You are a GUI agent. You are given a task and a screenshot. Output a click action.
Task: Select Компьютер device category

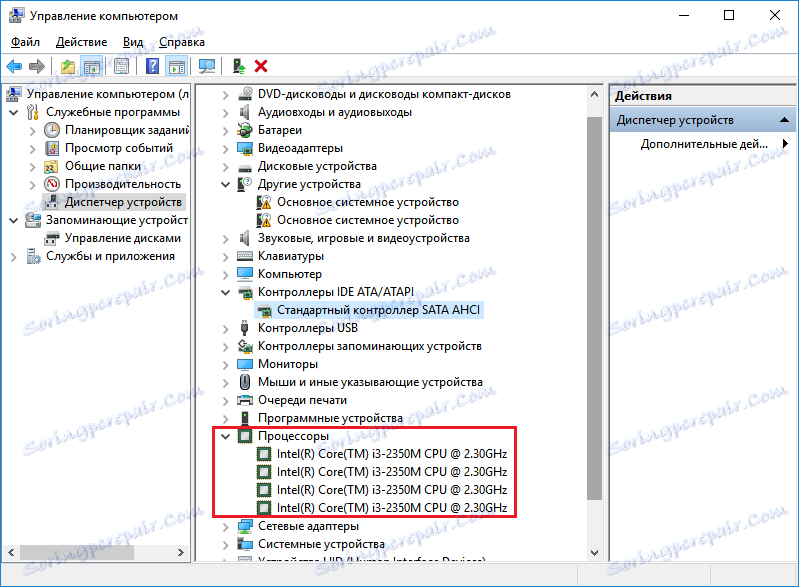pyautogui.click(x=289, y=274)
